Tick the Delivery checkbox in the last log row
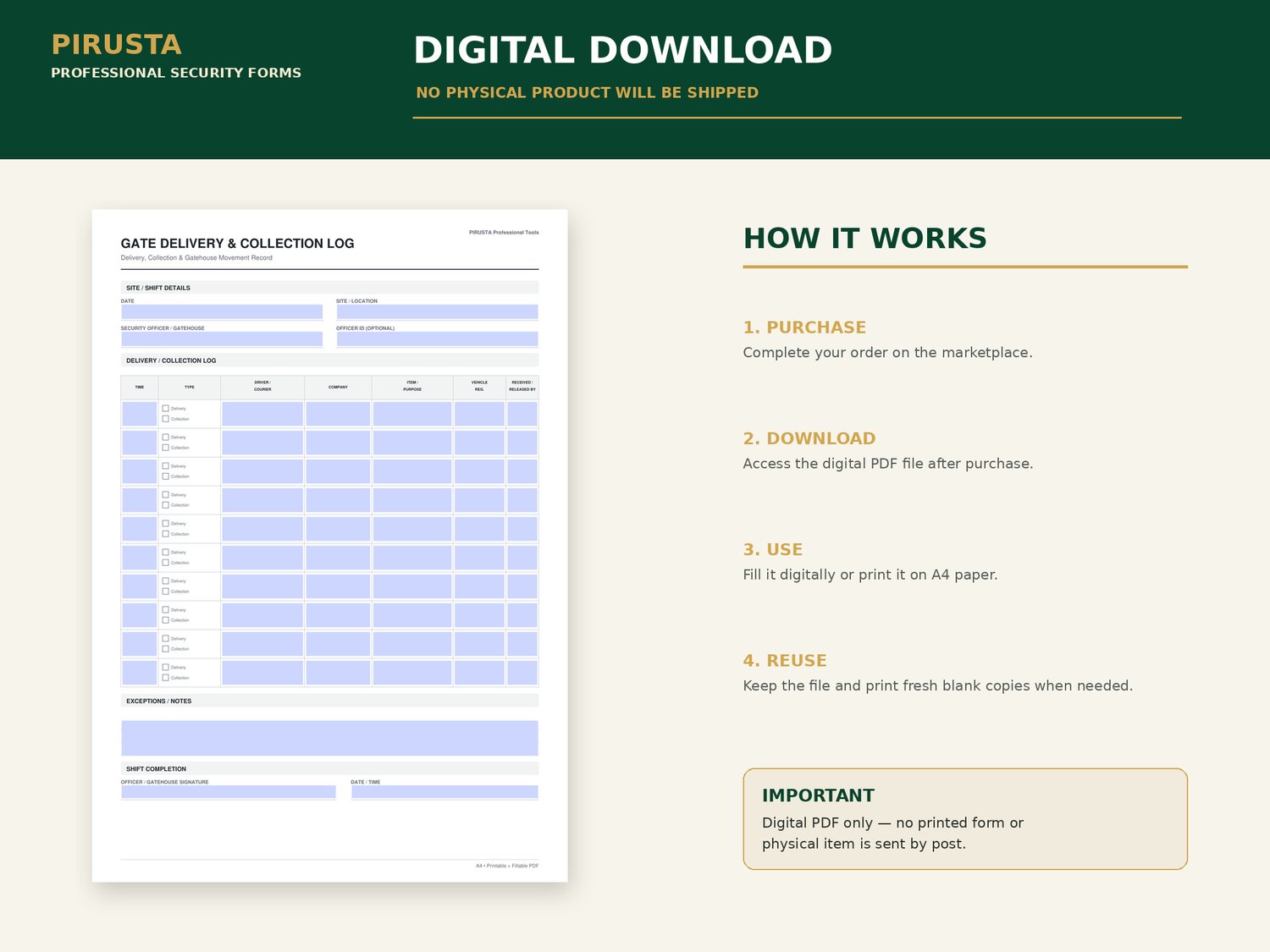This screenshot has width=1270, height=952. point(166,668)
